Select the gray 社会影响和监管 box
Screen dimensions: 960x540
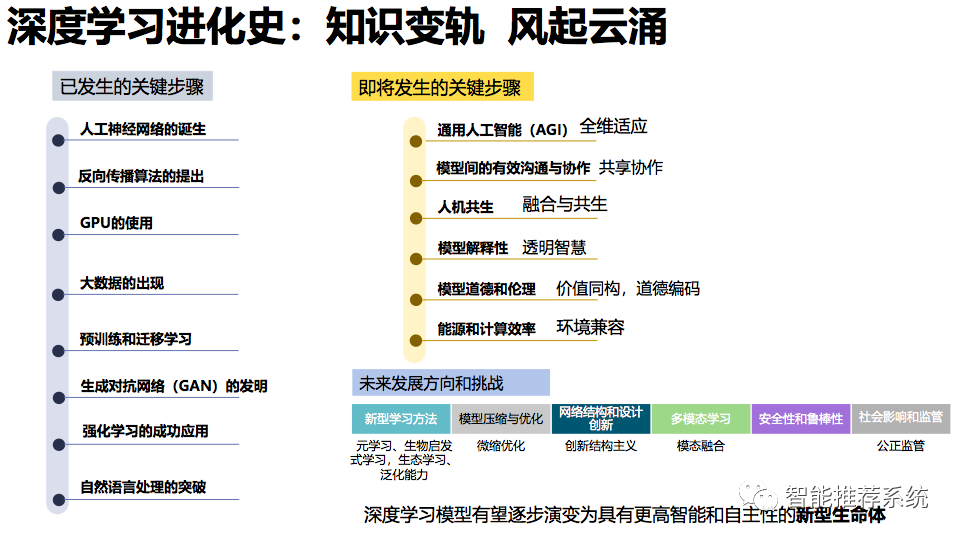[x=901, y=419]
